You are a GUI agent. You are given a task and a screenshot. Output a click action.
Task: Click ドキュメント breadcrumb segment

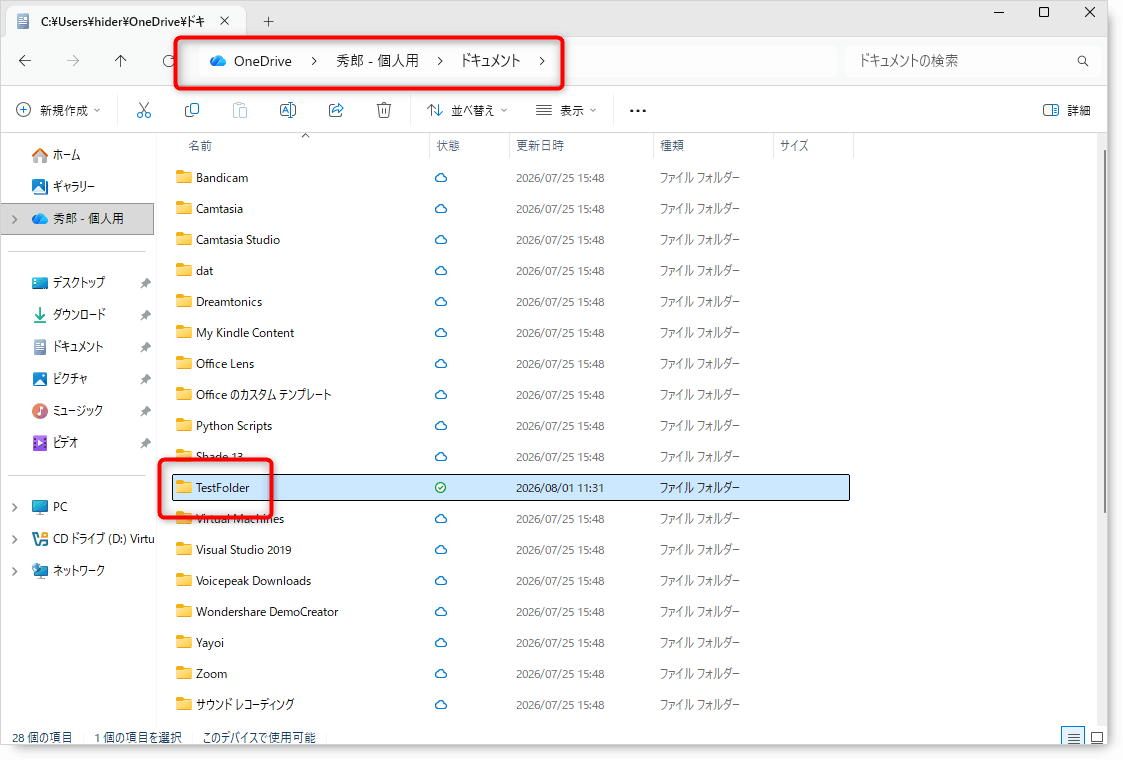pyautogui.click(x=490, y=61)
